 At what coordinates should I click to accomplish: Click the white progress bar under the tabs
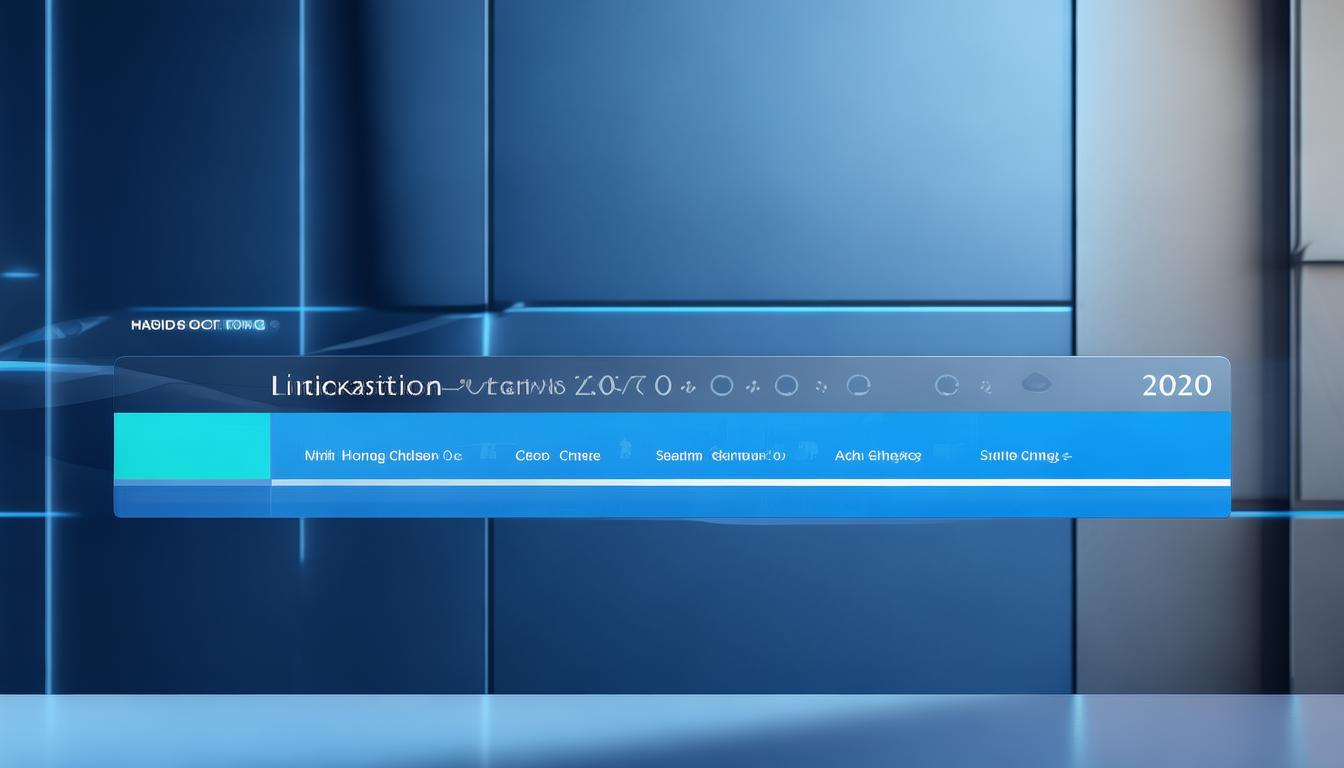point(750,483)
